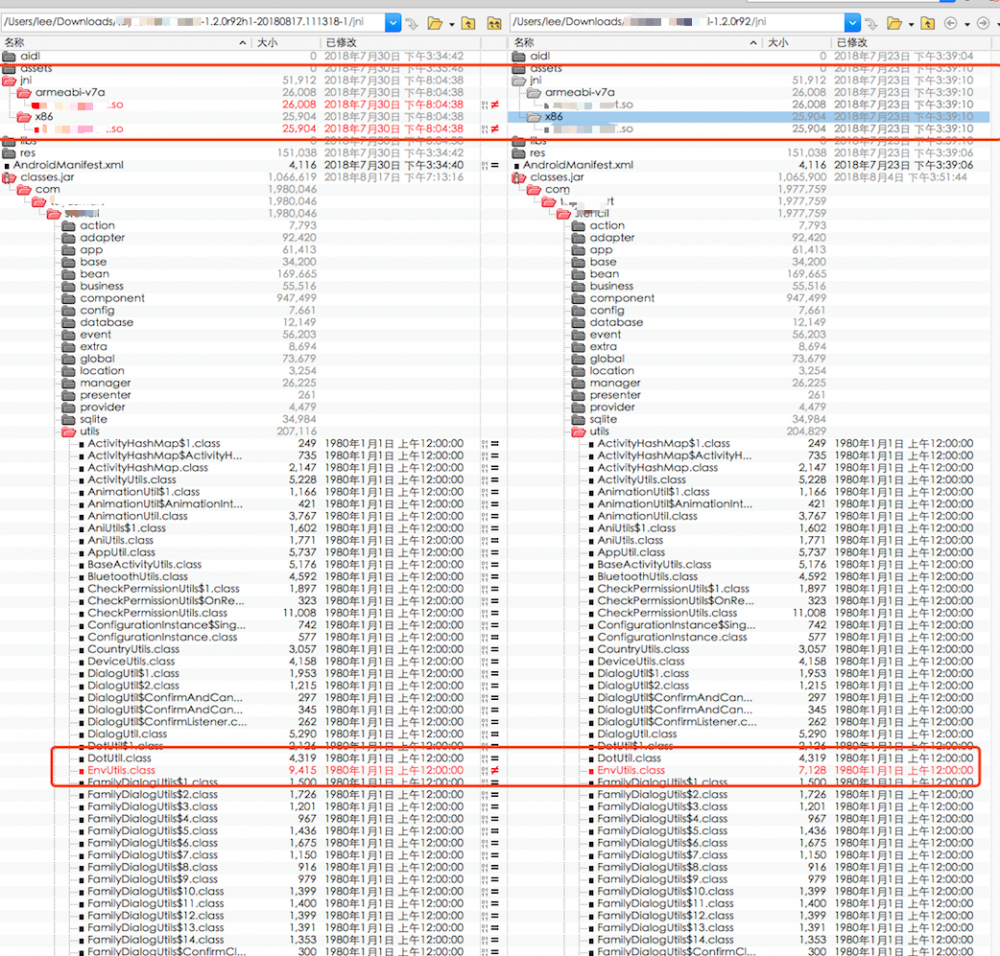Image resolution: width=1000 pixels, height=956 pixels.
Task: Expand the presenter folder in left pane
Action: coord(69,395)
